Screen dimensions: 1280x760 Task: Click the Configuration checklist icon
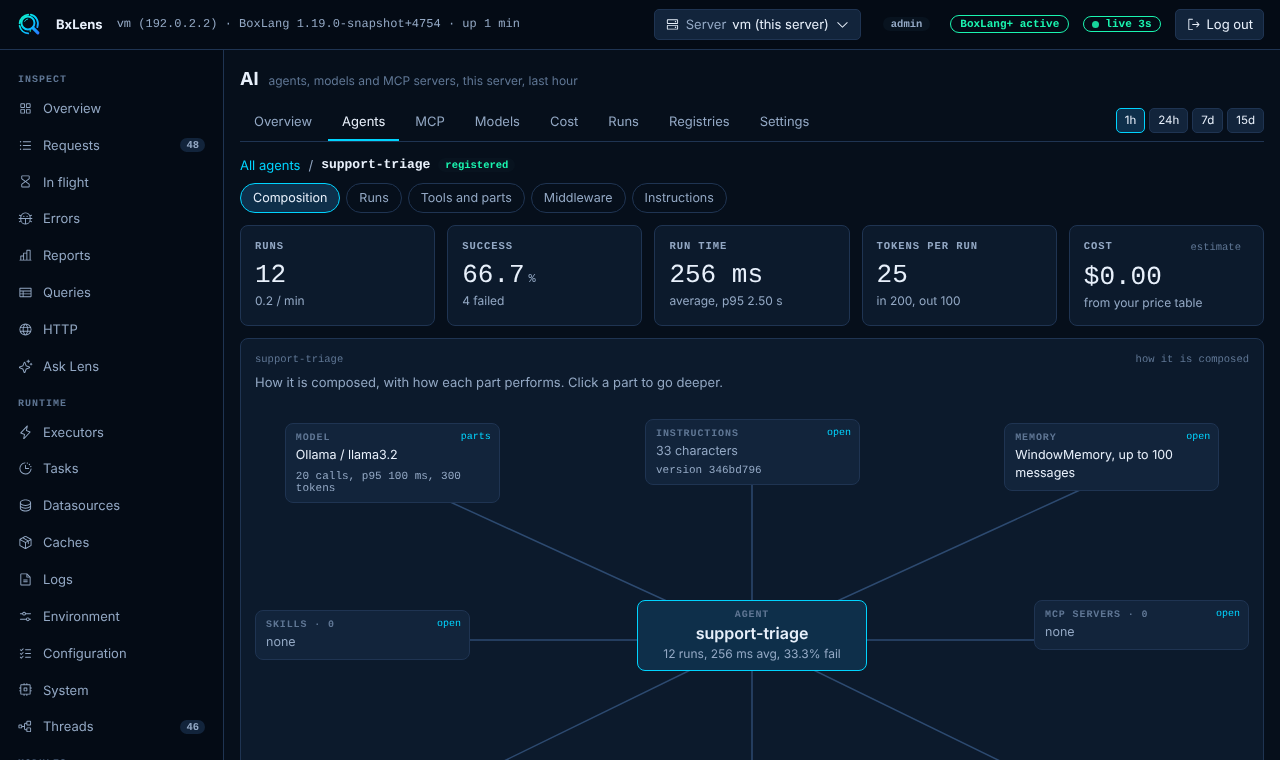pos(25,653)
